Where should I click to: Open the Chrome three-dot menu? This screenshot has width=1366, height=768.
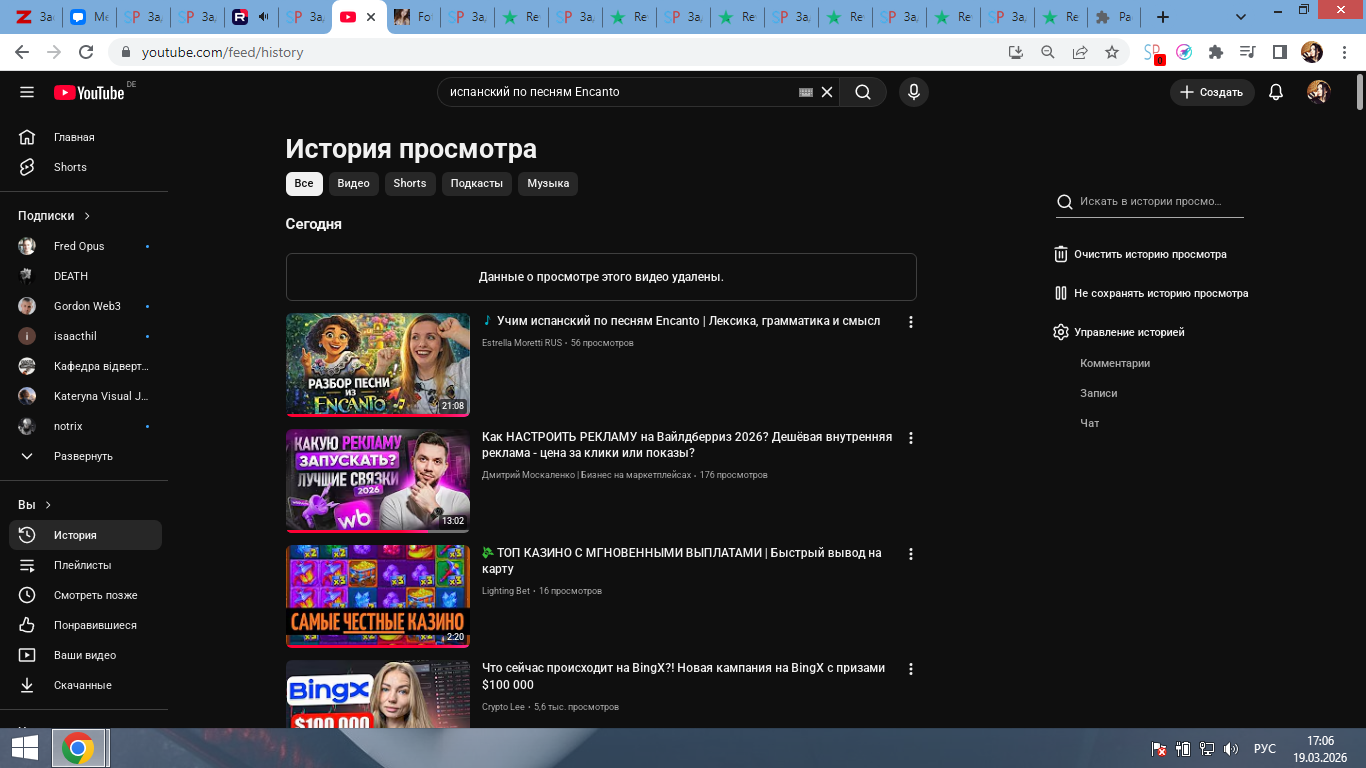click(1343, 52)
